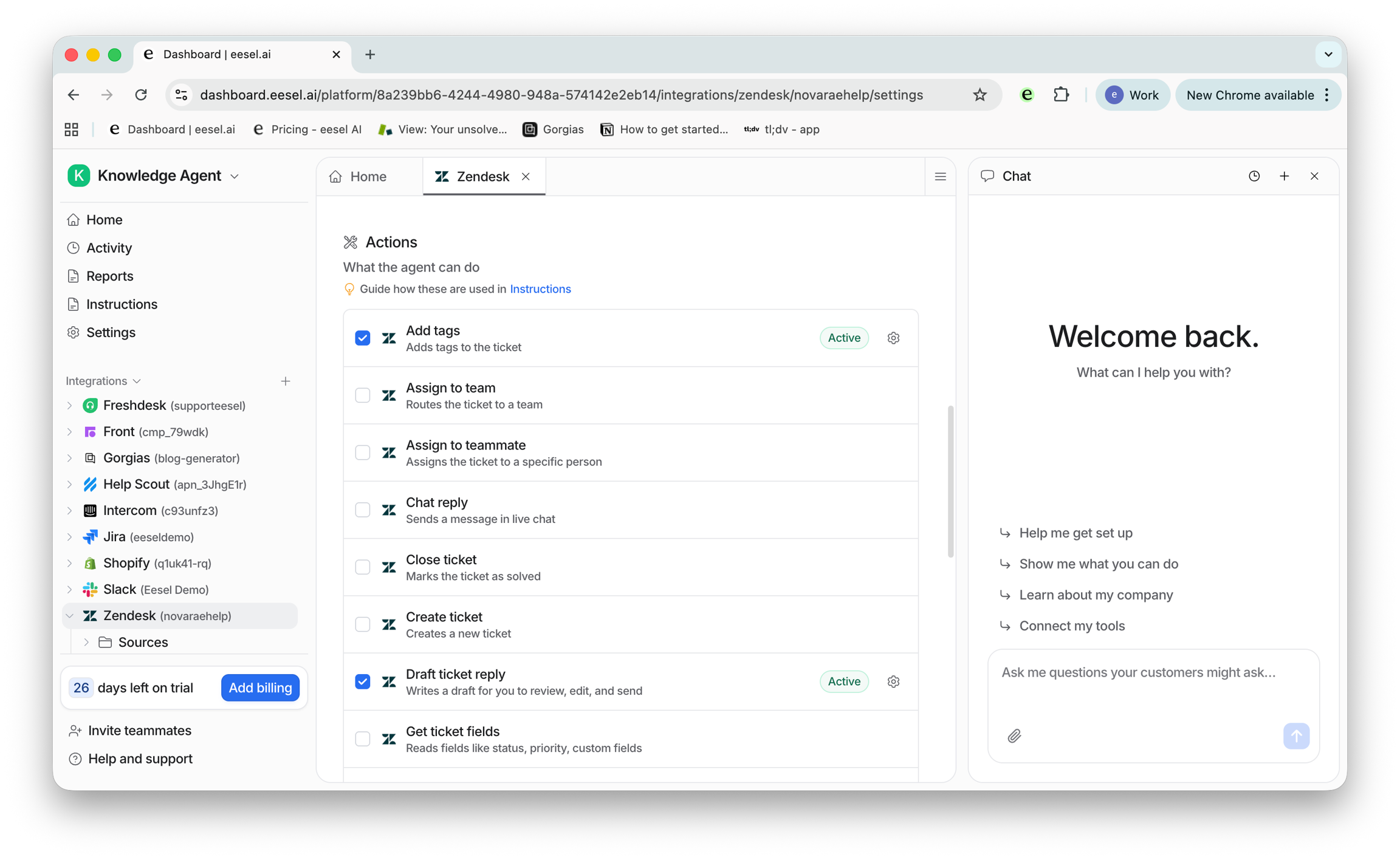The width and height of the screenshot is (1400, 860).
Task: Enable the Get ticket fields checkbox
Action: click(x=363, y=739)
